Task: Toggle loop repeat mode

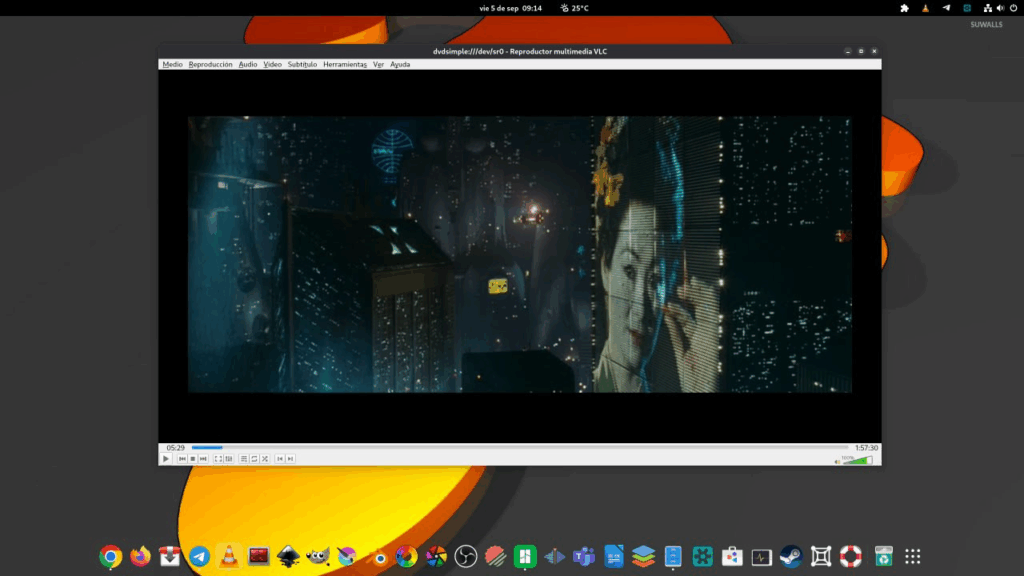Action: 254,459
